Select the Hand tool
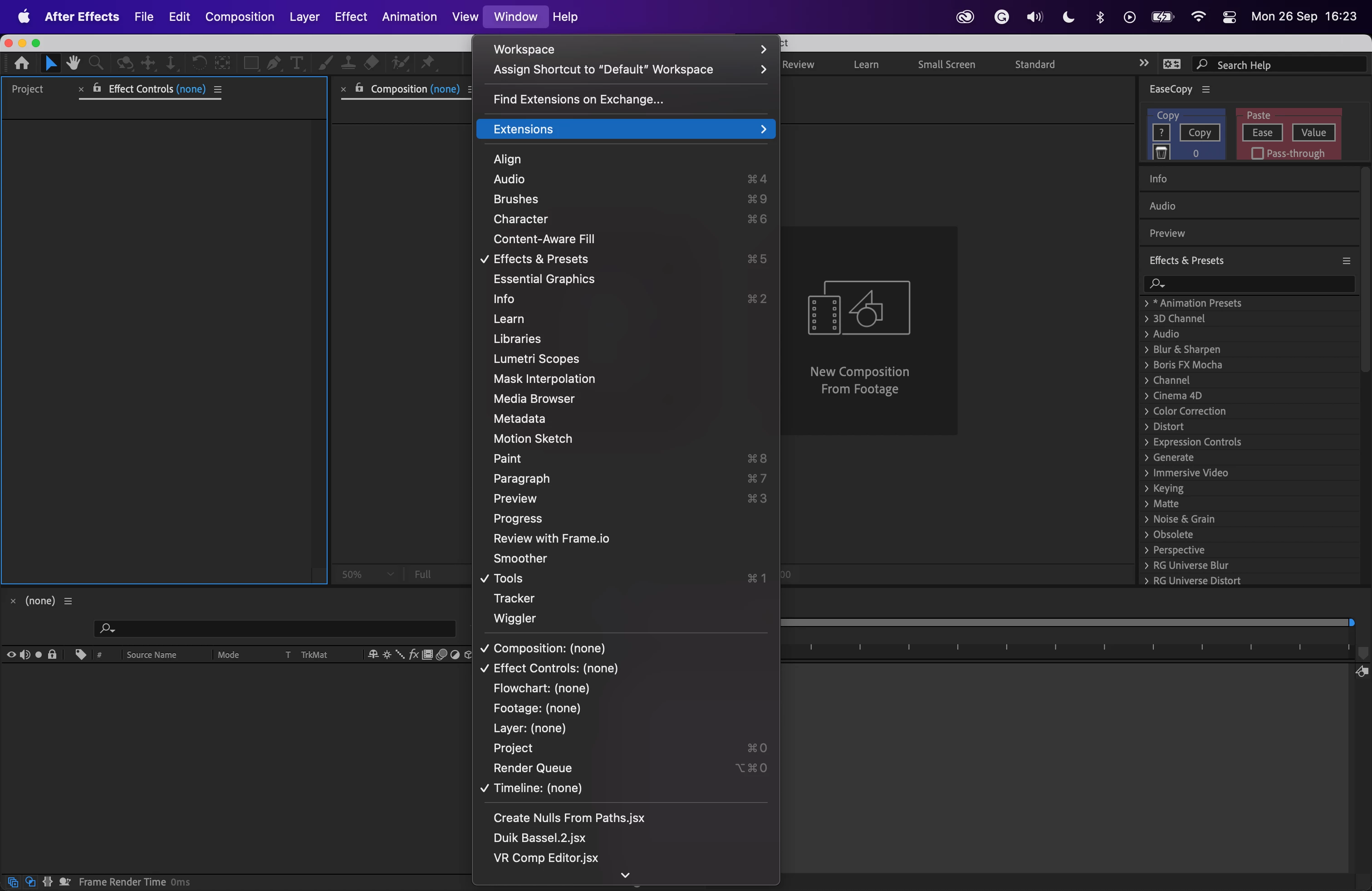 [x=73, y=64]
